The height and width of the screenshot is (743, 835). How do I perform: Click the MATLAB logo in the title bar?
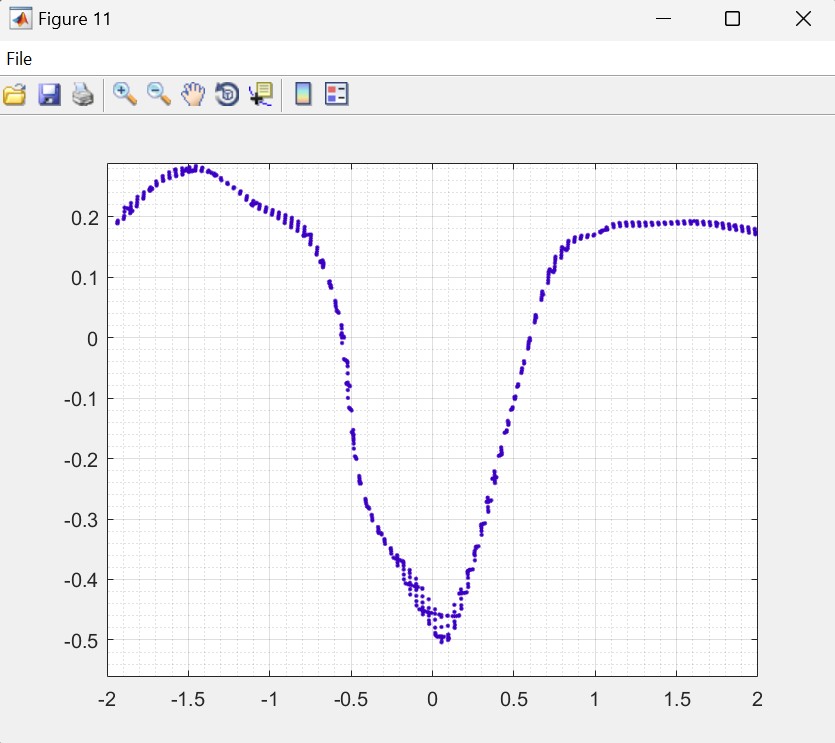20,19
